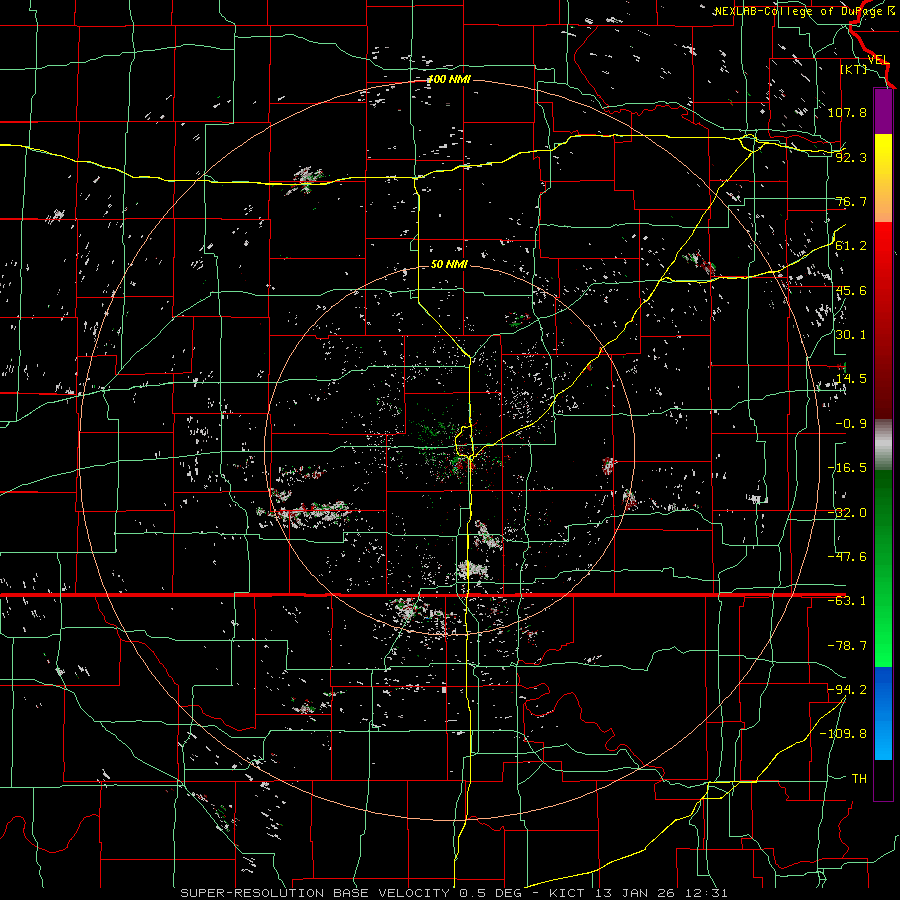Pick the purple segment of the color bar
Screen dimensions: 900x900
pos(883,111)
